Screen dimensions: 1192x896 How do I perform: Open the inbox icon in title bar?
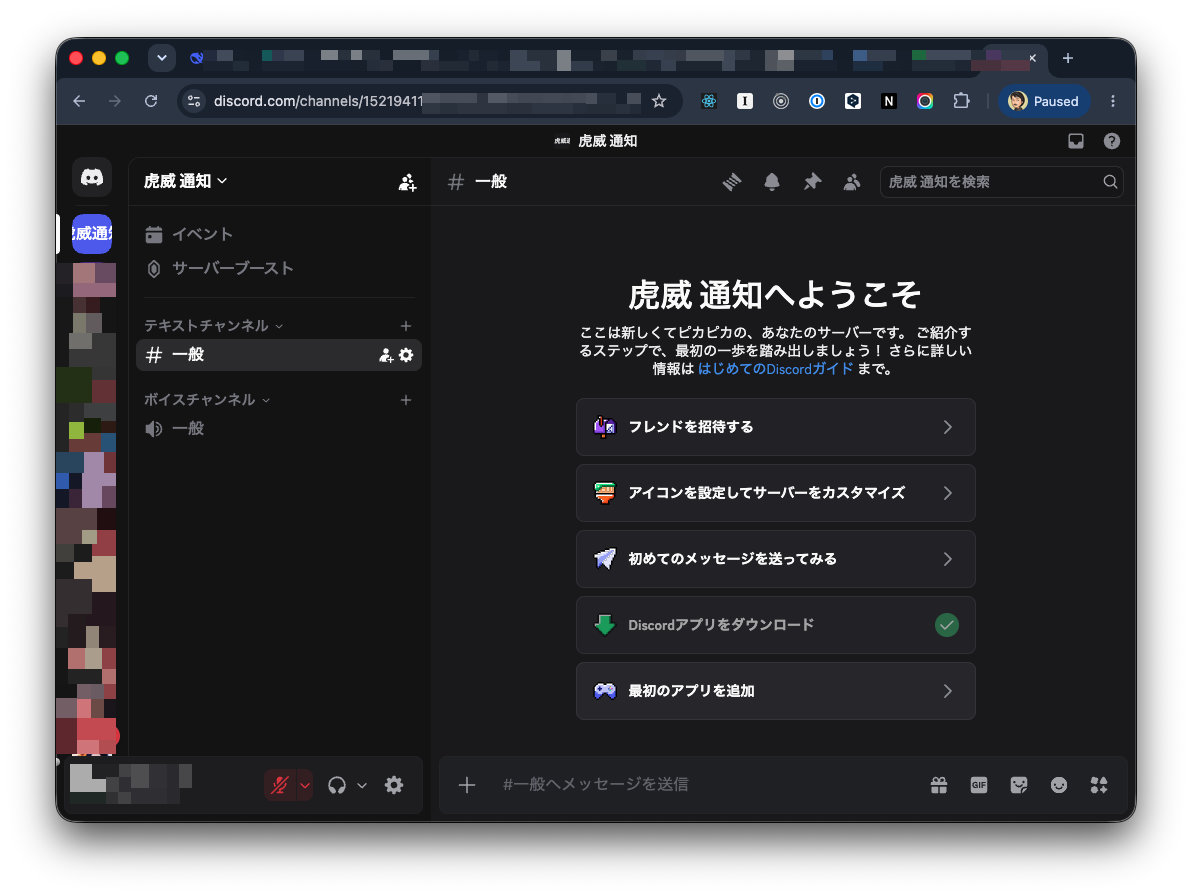pos(1076,141)
